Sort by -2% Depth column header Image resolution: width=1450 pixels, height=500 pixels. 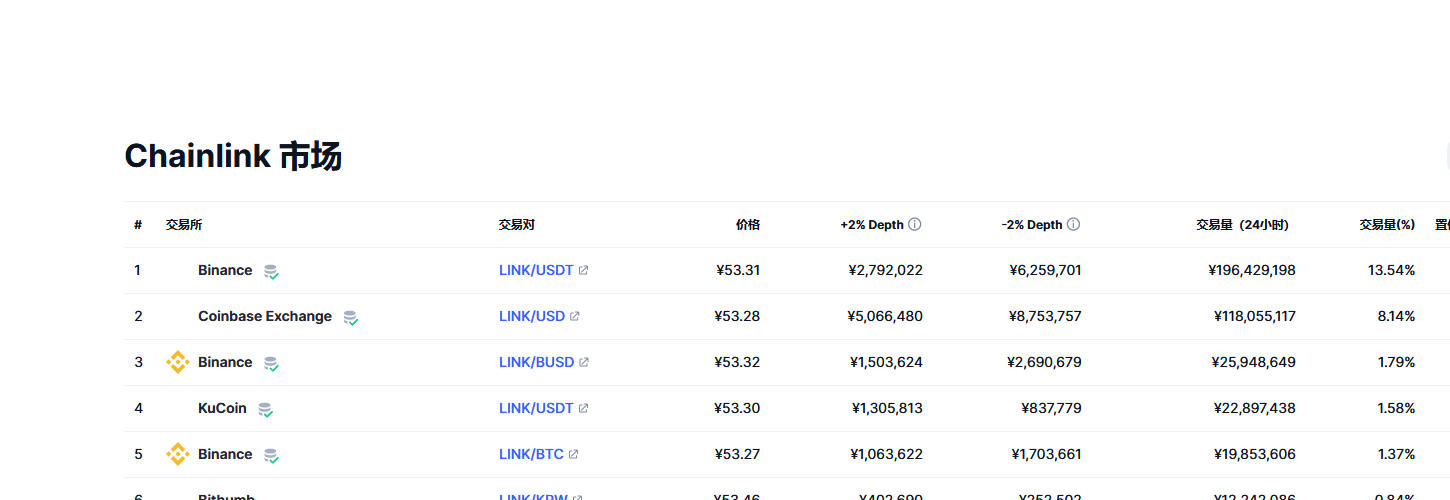tap(1032, 225)
